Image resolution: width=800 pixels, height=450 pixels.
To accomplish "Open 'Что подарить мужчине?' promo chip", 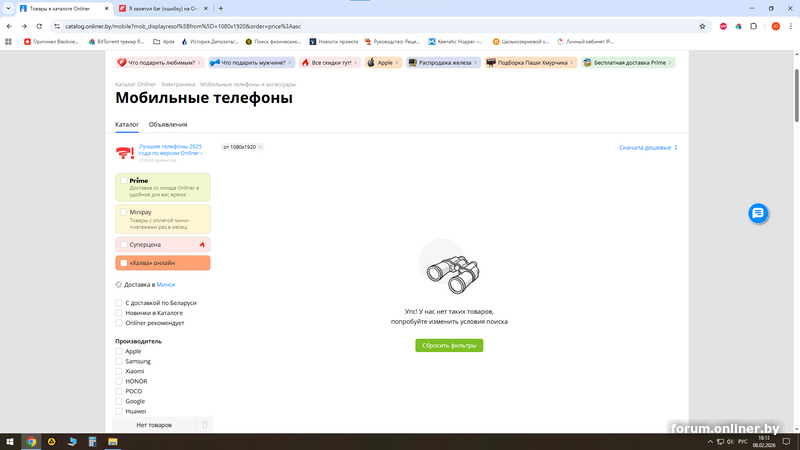I will click(252, 63).
